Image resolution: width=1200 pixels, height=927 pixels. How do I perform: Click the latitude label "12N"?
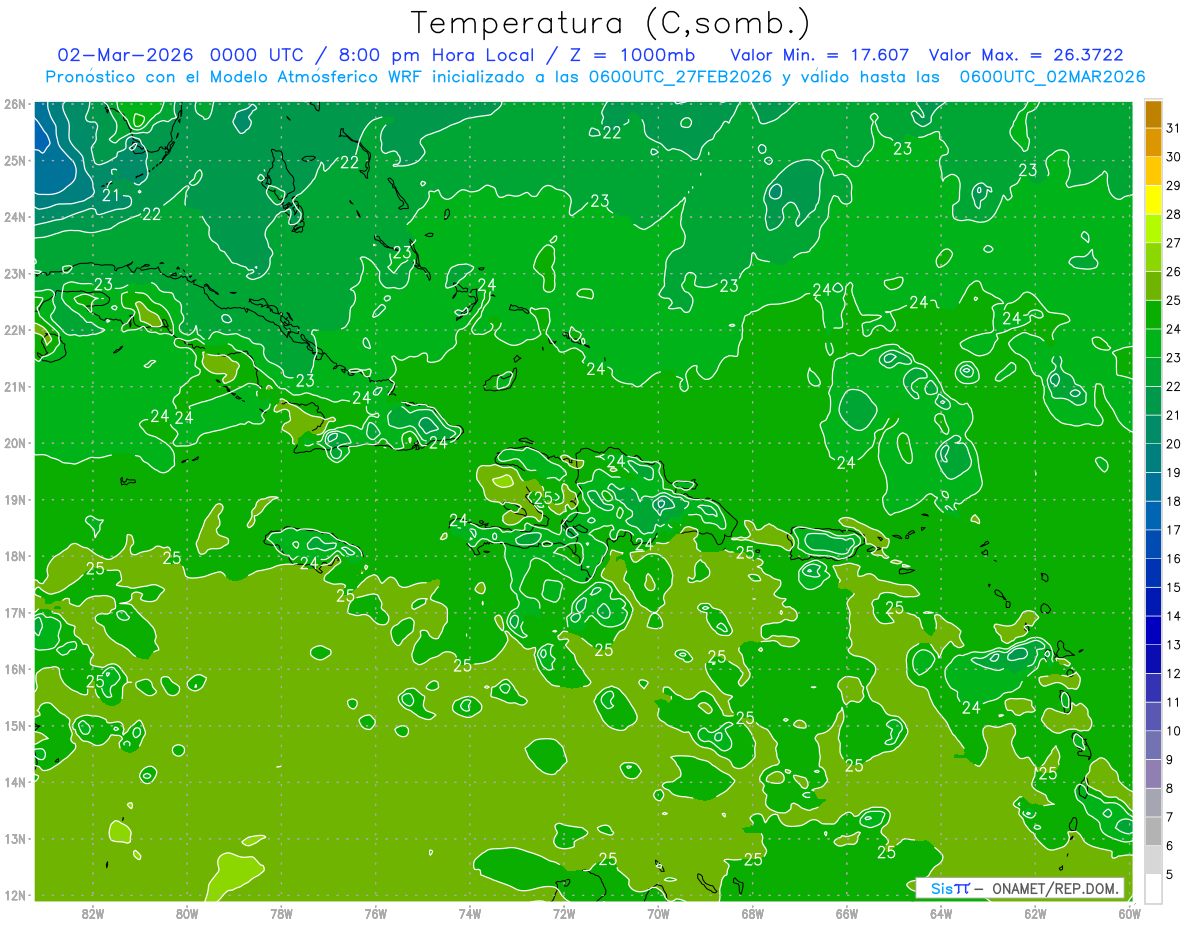click(x=14, y=895)
